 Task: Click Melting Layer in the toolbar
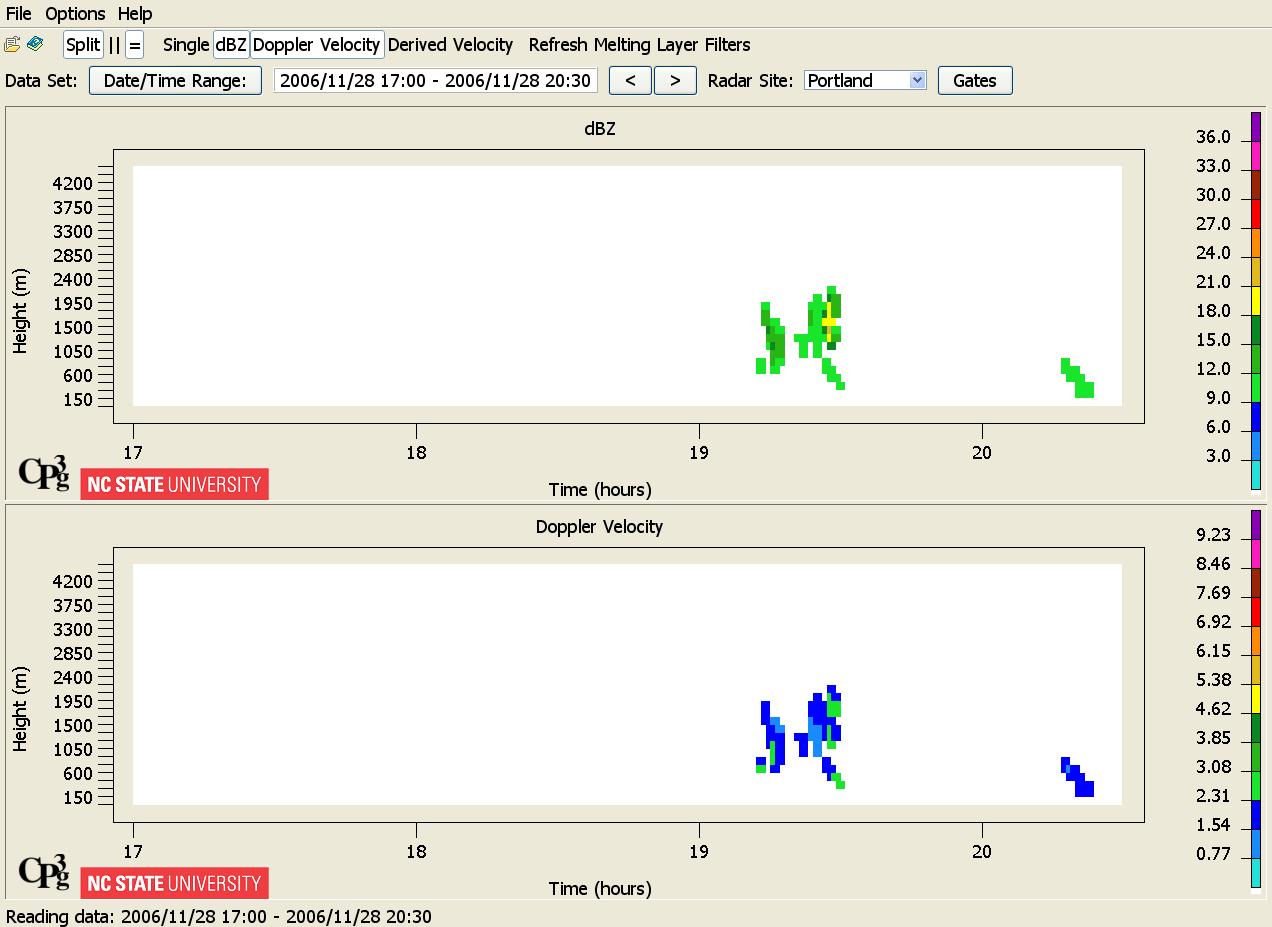click(x=646, y=45)
